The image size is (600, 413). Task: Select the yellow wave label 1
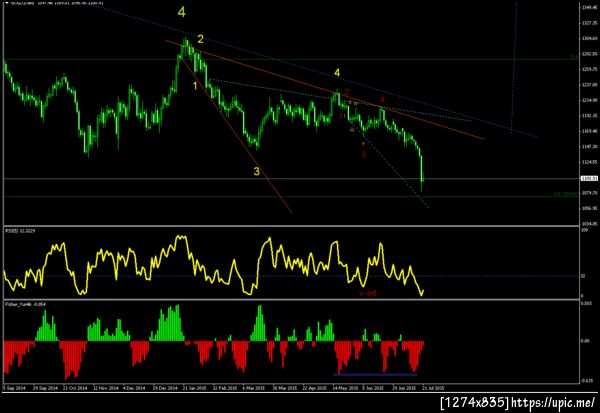[195, 86]
